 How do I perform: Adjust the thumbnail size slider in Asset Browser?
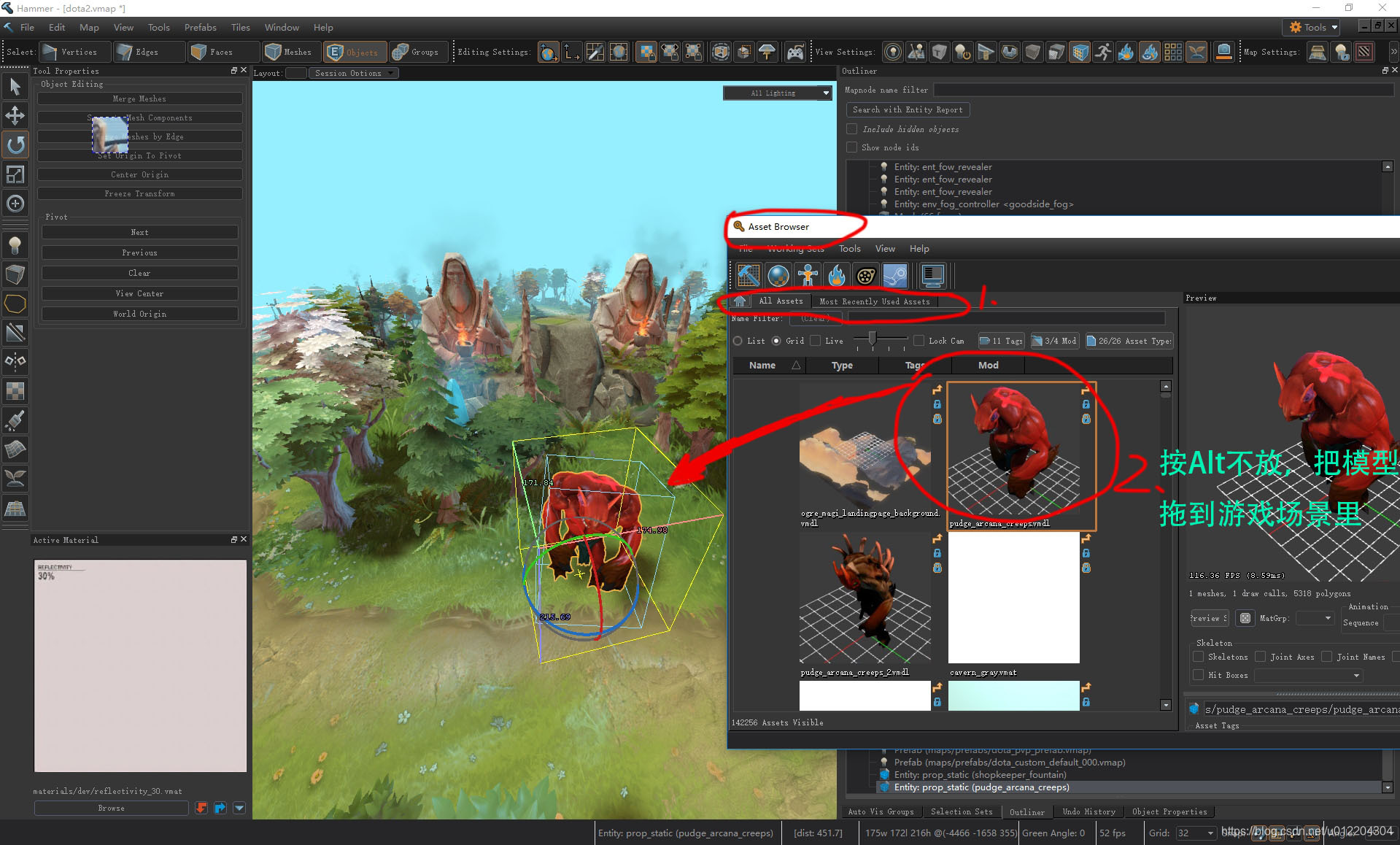coord(872,339)
